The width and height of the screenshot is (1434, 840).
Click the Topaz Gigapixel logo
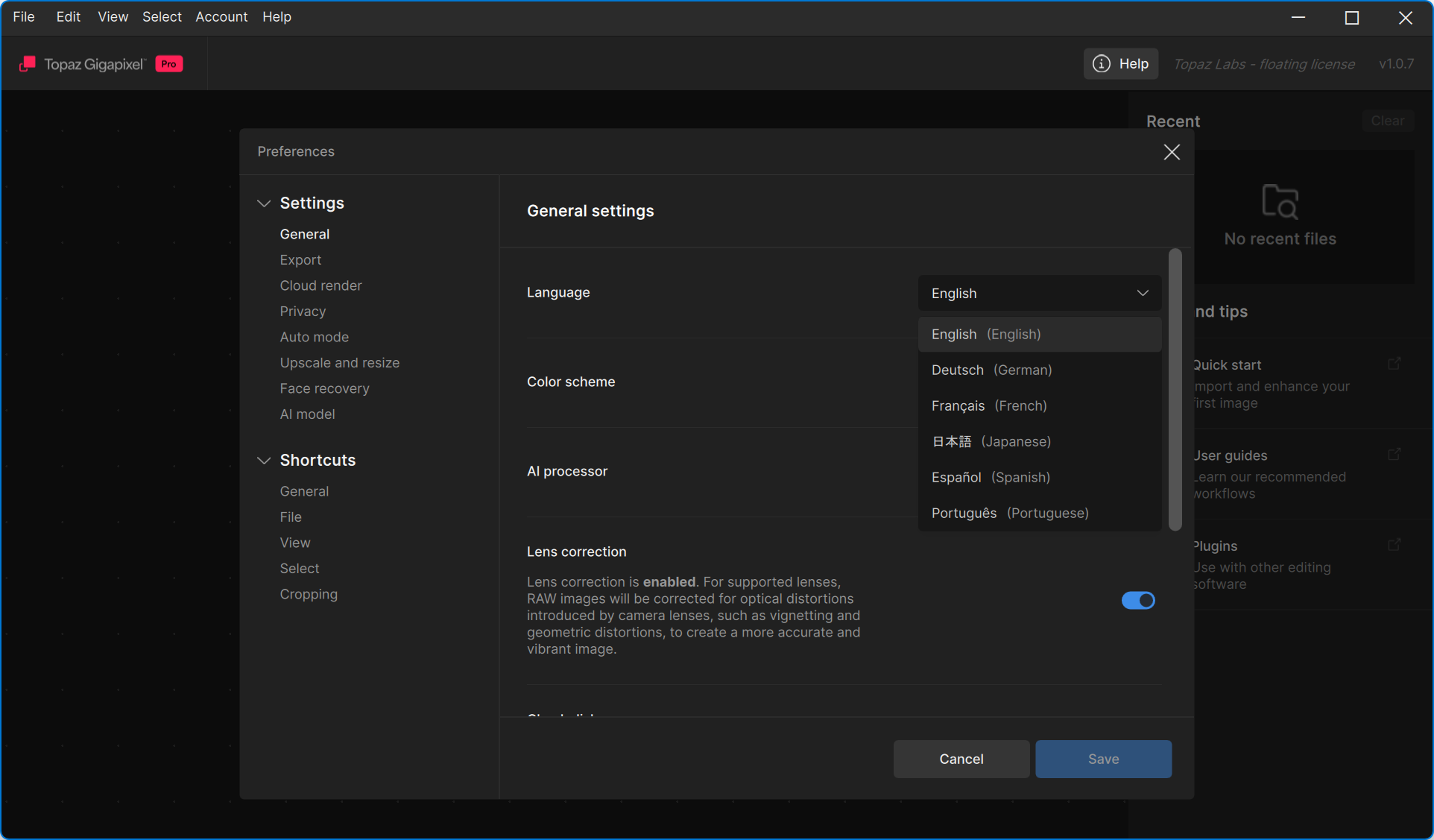(x=28, y=64)
